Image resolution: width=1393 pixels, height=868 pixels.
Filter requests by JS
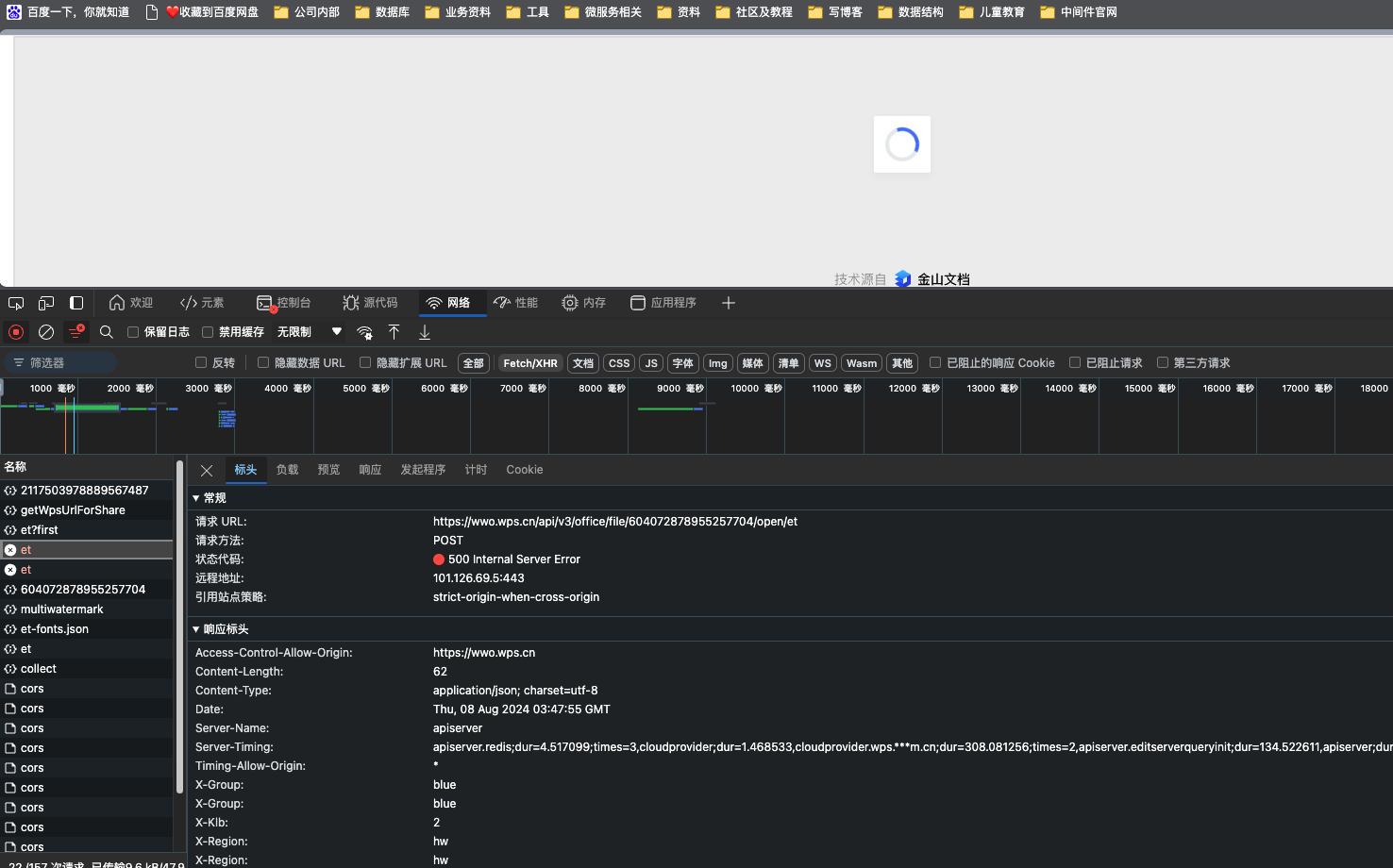651,363
